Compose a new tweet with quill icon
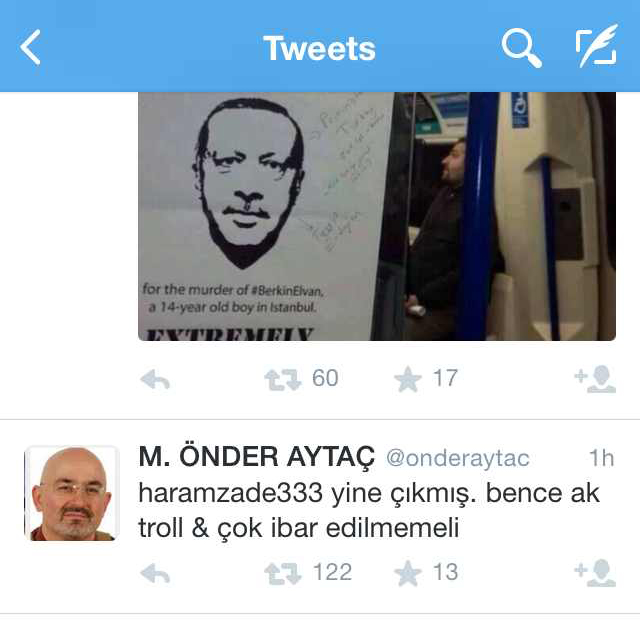Viewport: 640px width, 620px height. [x=597, y=46]
